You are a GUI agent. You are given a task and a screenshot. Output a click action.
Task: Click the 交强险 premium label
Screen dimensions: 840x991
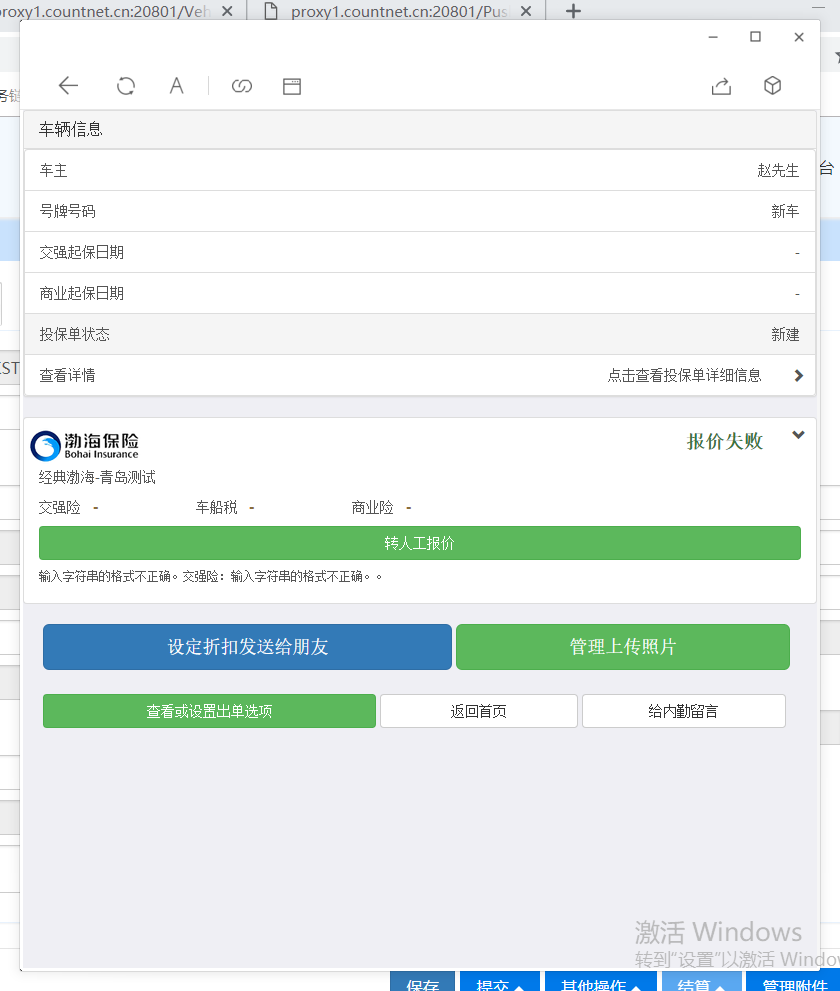59,508
